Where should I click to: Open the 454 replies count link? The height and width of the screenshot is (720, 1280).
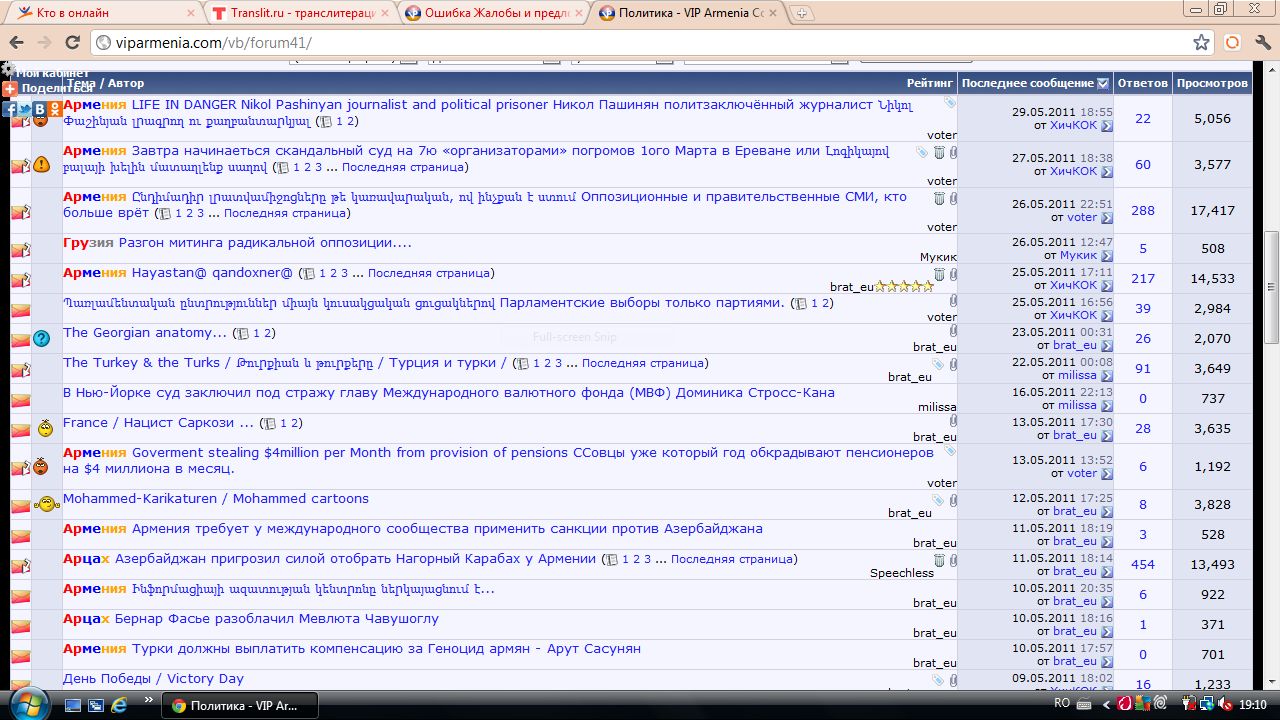(x=1142, y=565)
